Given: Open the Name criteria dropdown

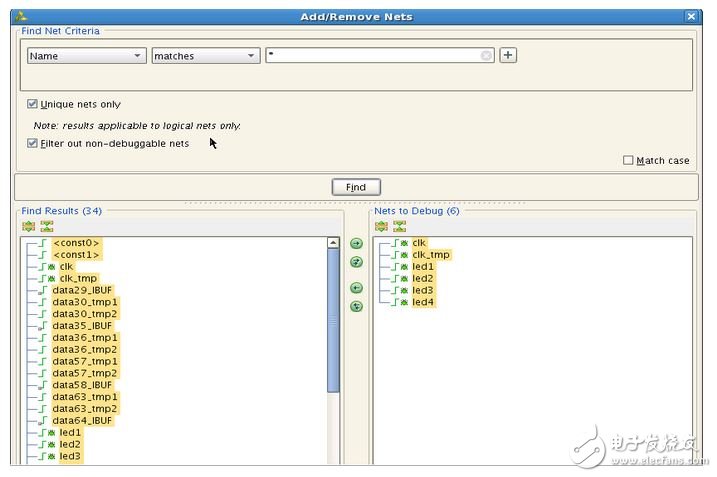Looking at the screenshot, I should click(x=86, y=56).
